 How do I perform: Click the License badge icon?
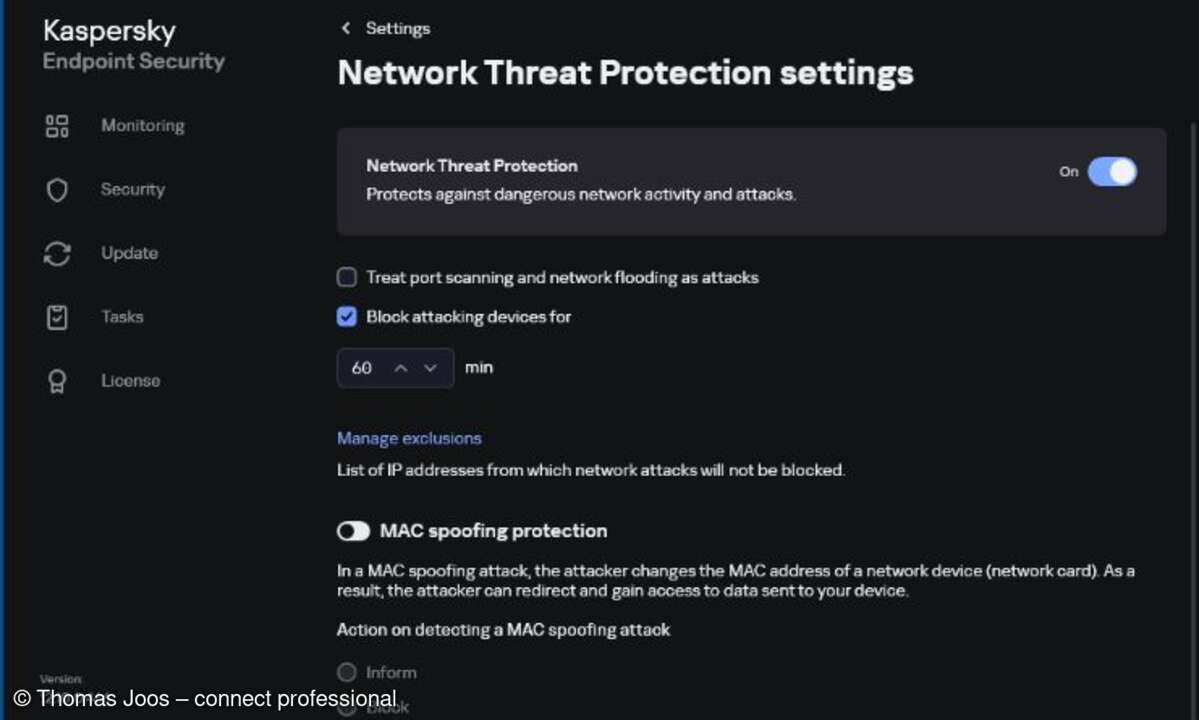(x=57, y=380)
